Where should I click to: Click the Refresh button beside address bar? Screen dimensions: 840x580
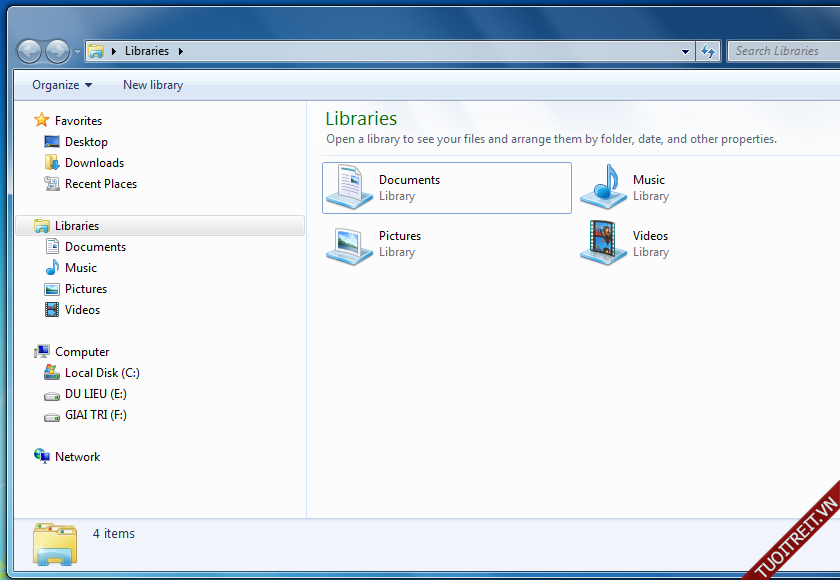click(x=708, y=51)
